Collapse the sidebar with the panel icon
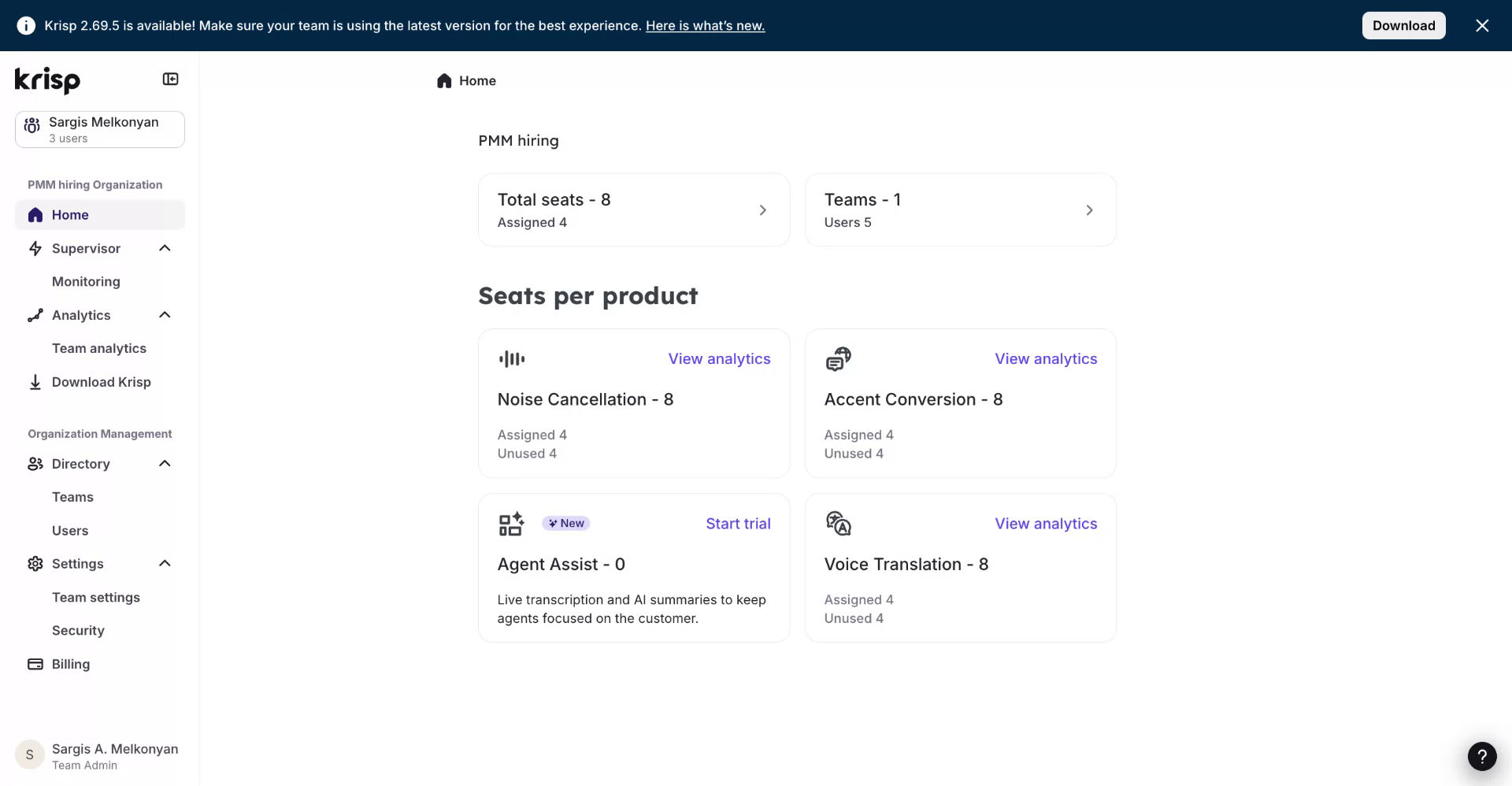This screenshot has width=1512, height=786. [x=170, y=79]
